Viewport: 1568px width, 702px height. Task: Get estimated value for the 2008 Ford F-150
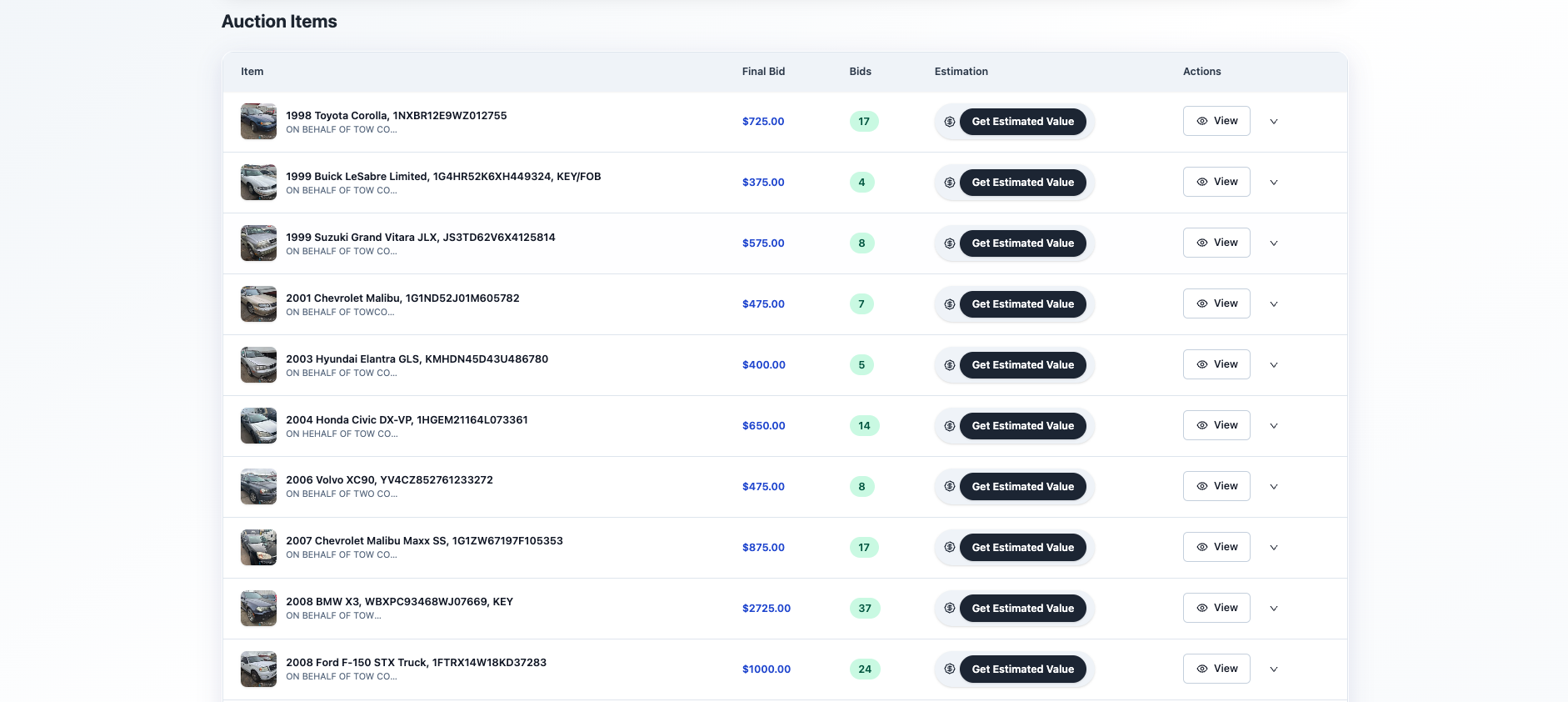(1022, 669)
